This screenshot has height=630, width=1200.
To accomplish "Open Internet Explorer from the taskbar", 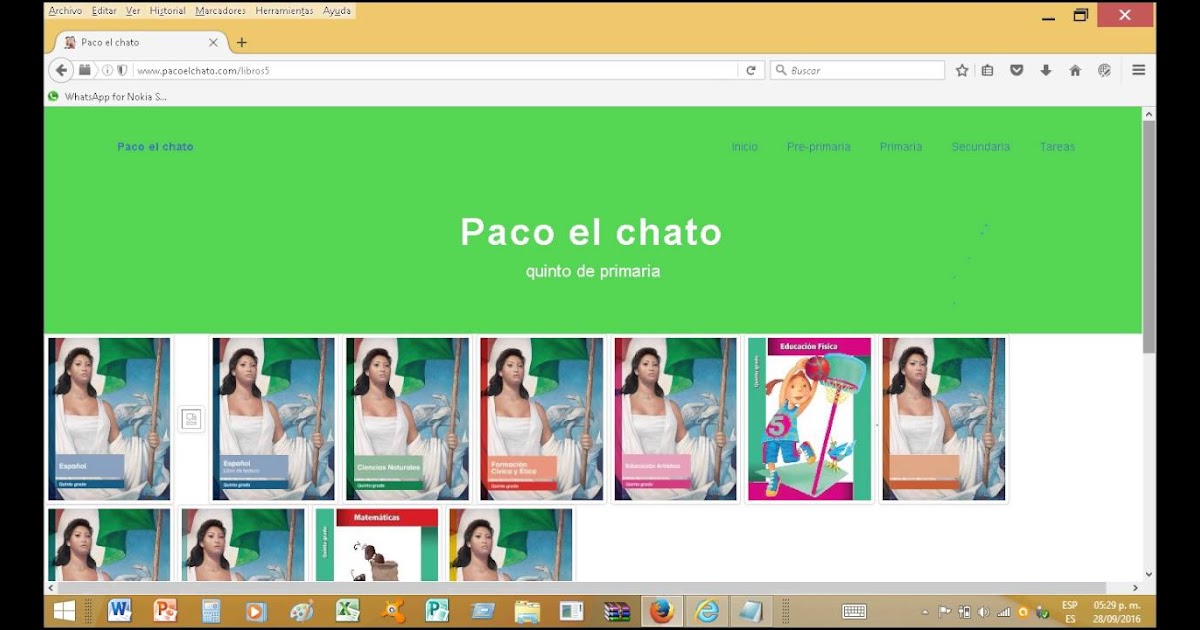I will (707, 610).
